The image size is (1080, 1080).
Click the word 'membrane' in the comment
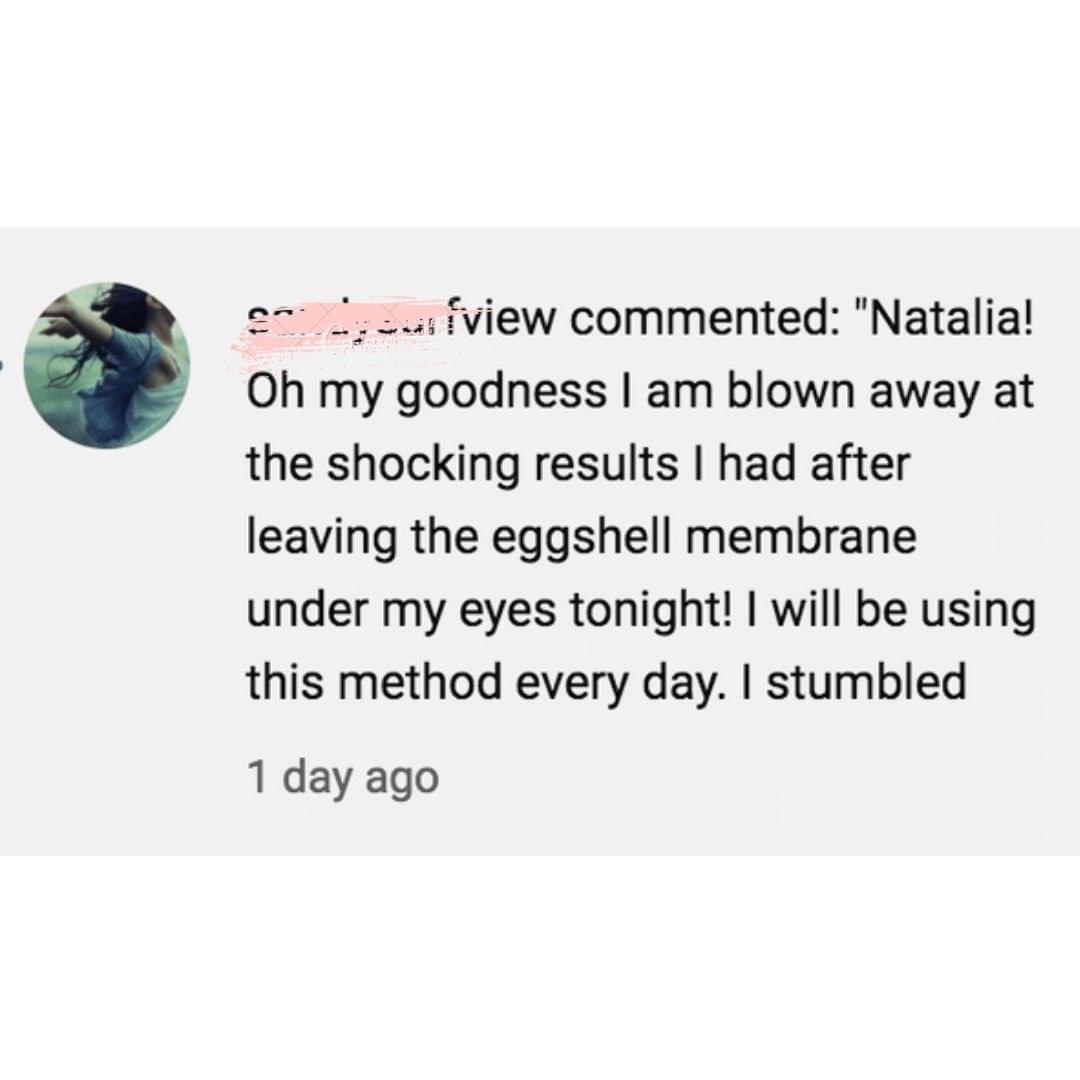[799, 537]
